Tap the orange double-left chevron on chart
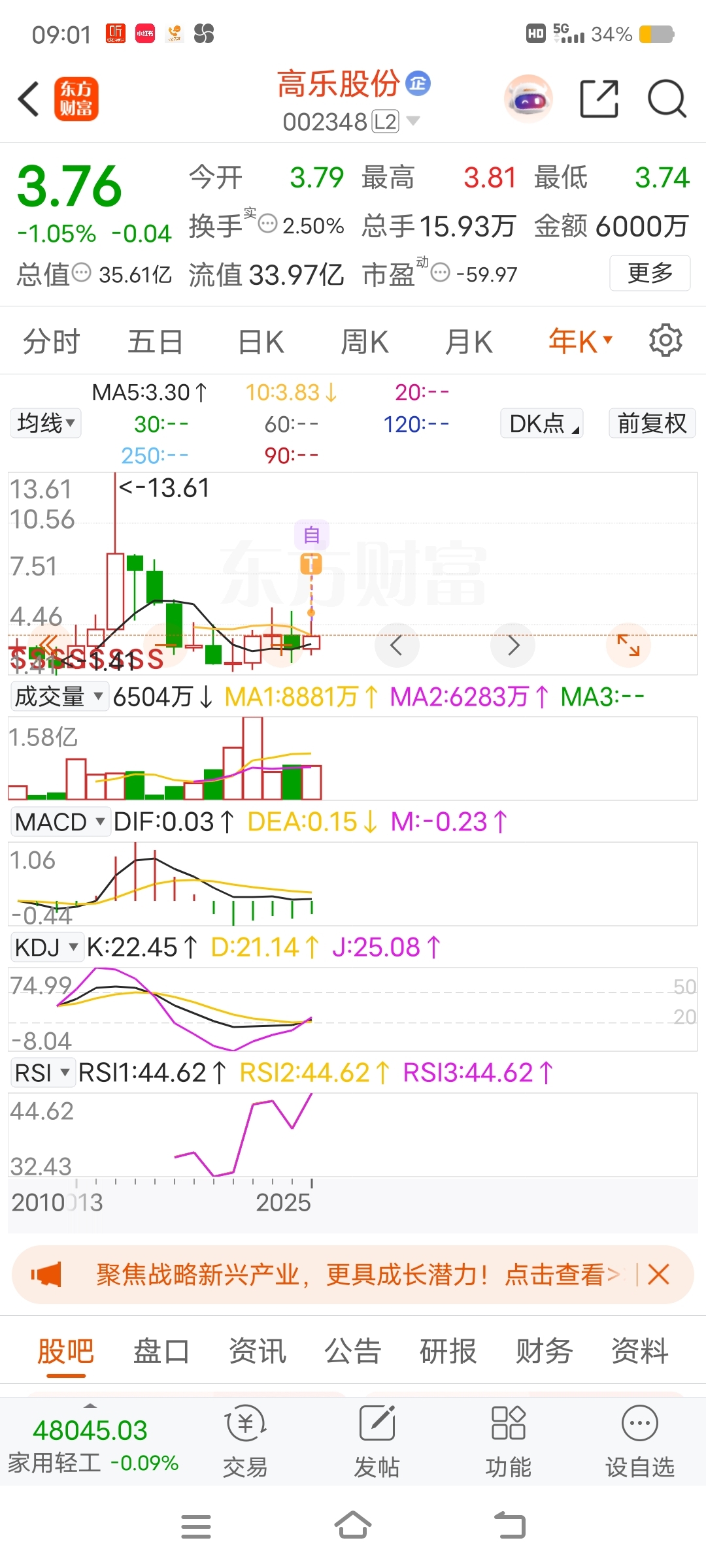 click(48, 645)
